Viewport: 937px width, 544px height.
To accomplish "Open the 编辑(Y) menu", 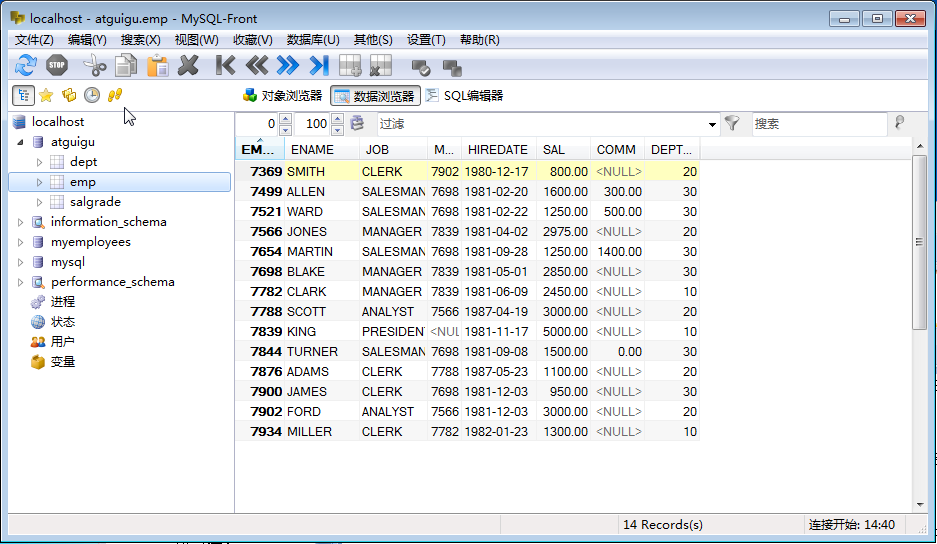I will [x=87, y=40].
